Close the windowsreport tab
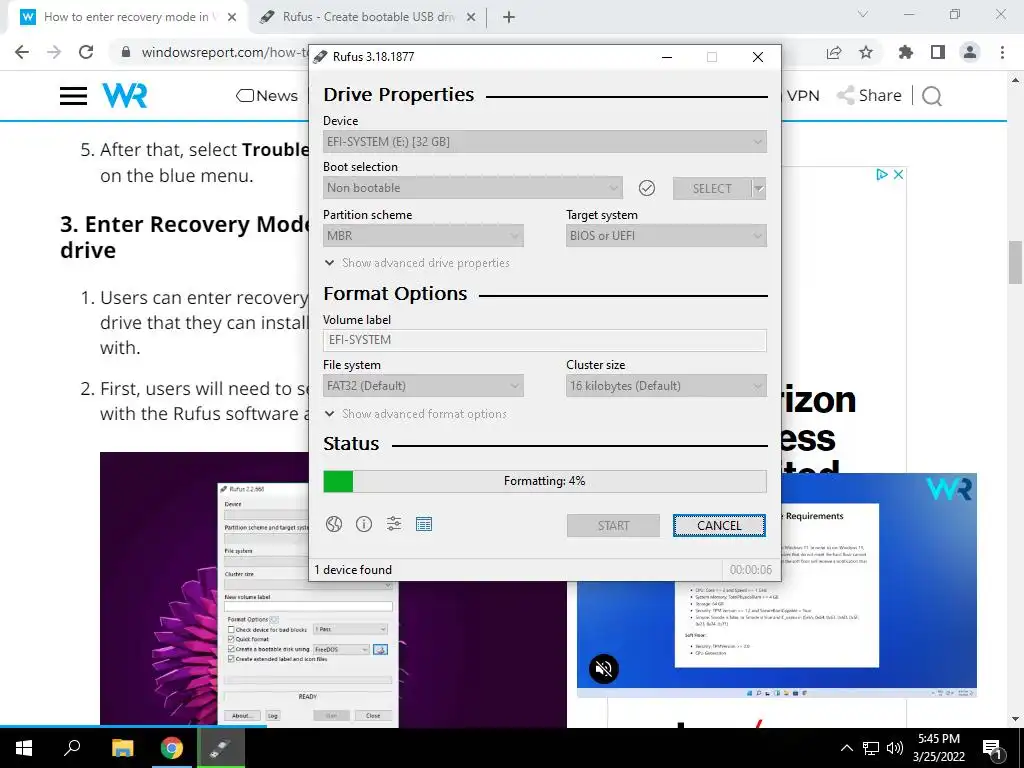Image resolution: width=1024 pixels, height=768 pixels. [232, 17]
